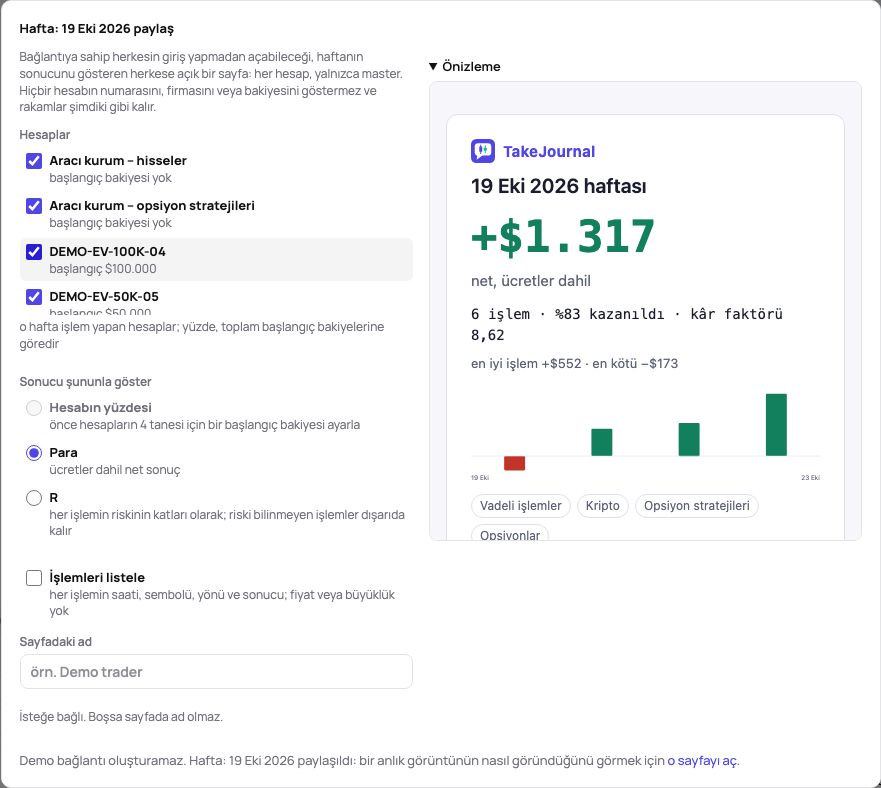The height and width of the screenshot is (788, 881).
Task: Collapse the Önizleme preview disclosure triangle
Action: point(433,66)
